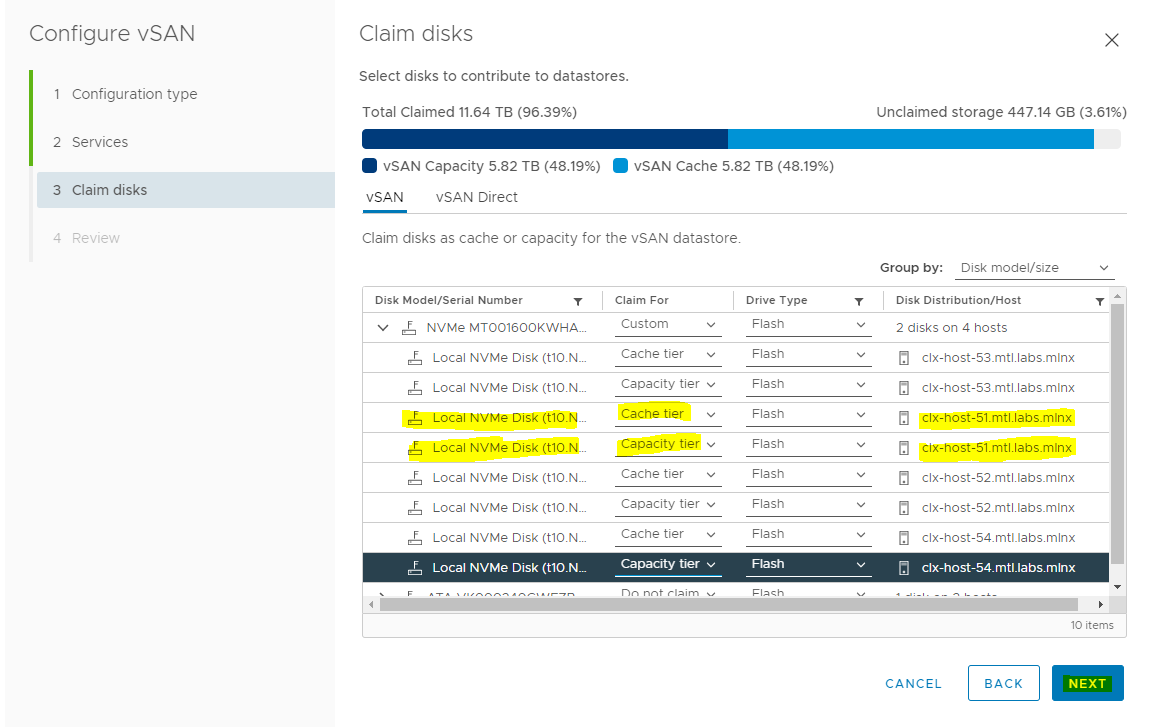The width and height of the screenshot is (1155, 727).
Task: Click host icon in clx-host-52 Capacity tier row
Action: tap(904, 508)
